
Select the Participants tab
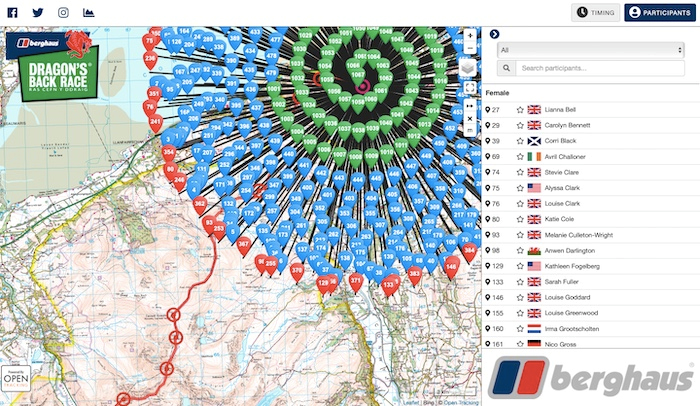point(659,13)
